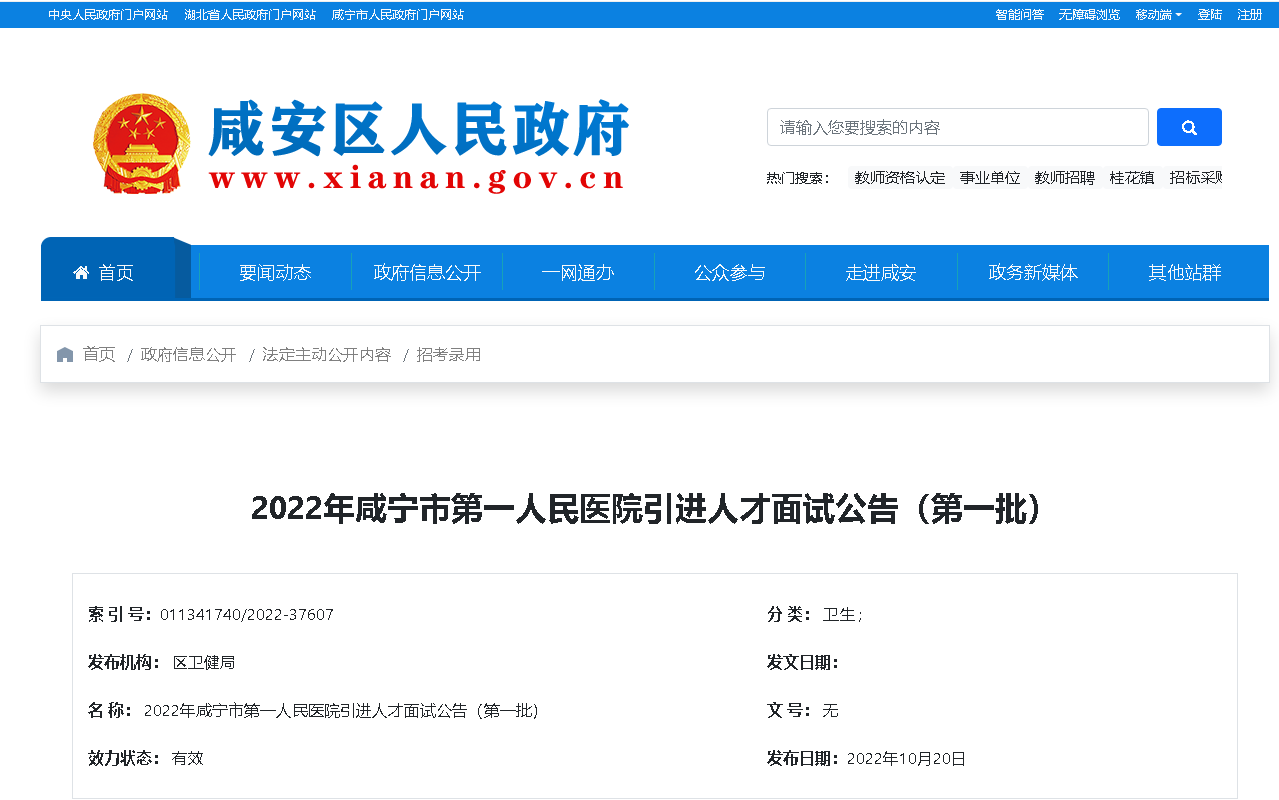Click the 无障碍浏览 link

click(x=1089, y=15)
